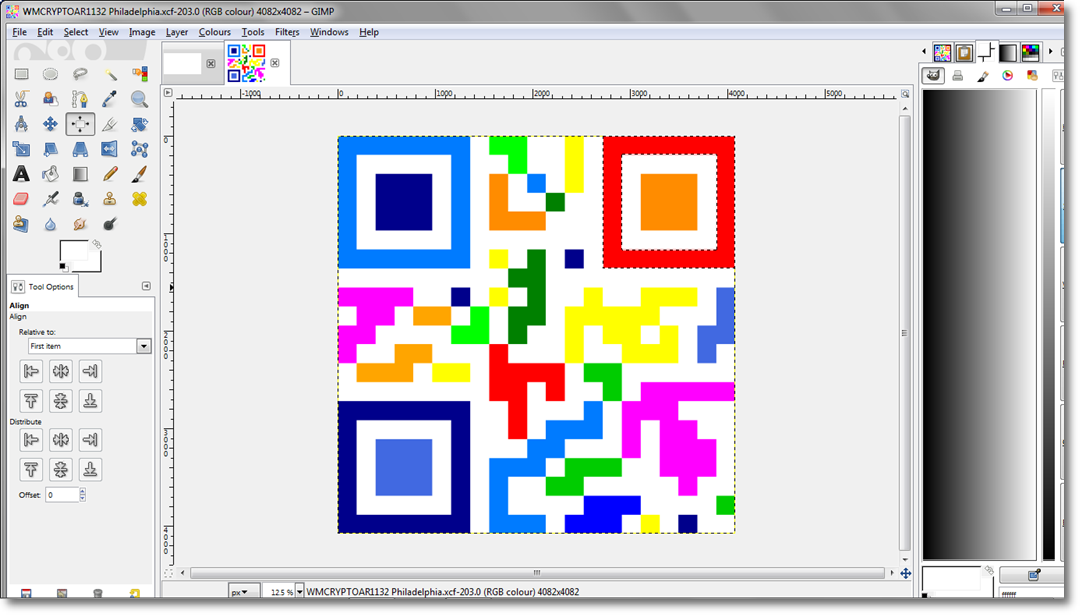The width and height of the screenshot is (1080, 615).
Task: Show next dock tabs with right arrow
Action: [1050, 52]
